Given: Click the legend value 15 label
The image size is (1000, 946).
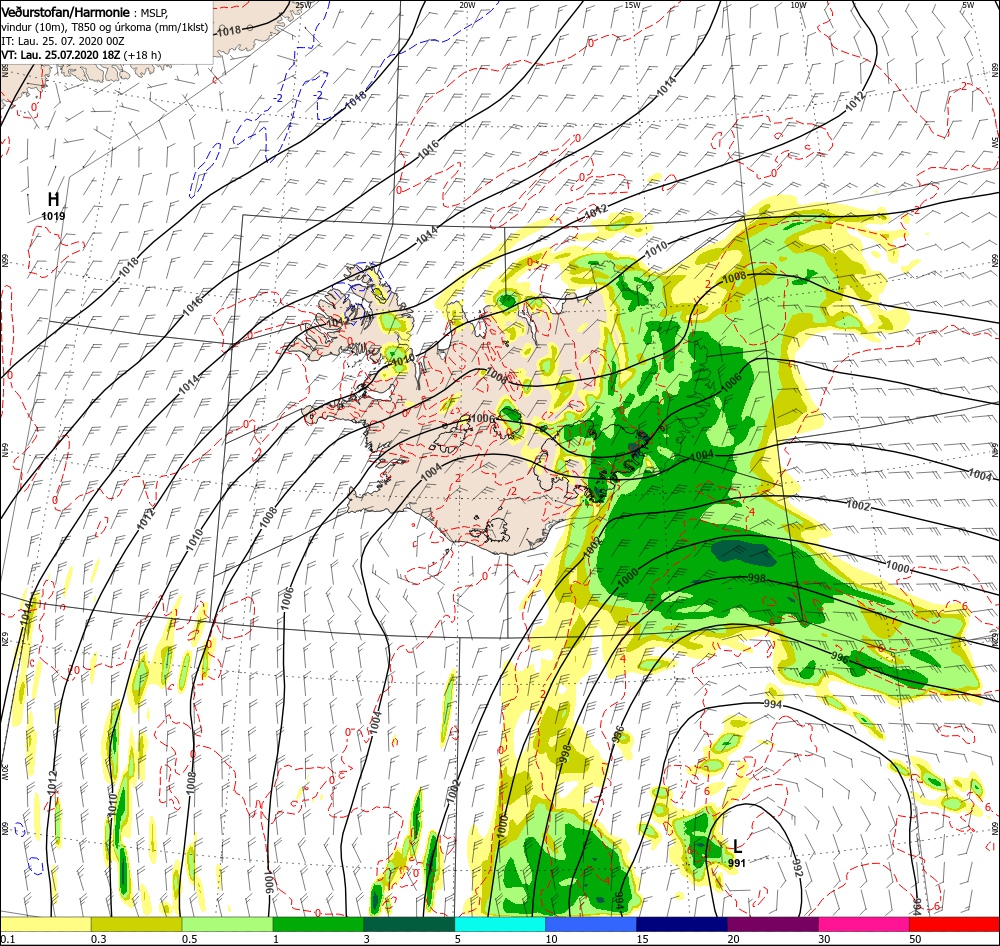Looking at the screenshot, I should tap(642, 939).
